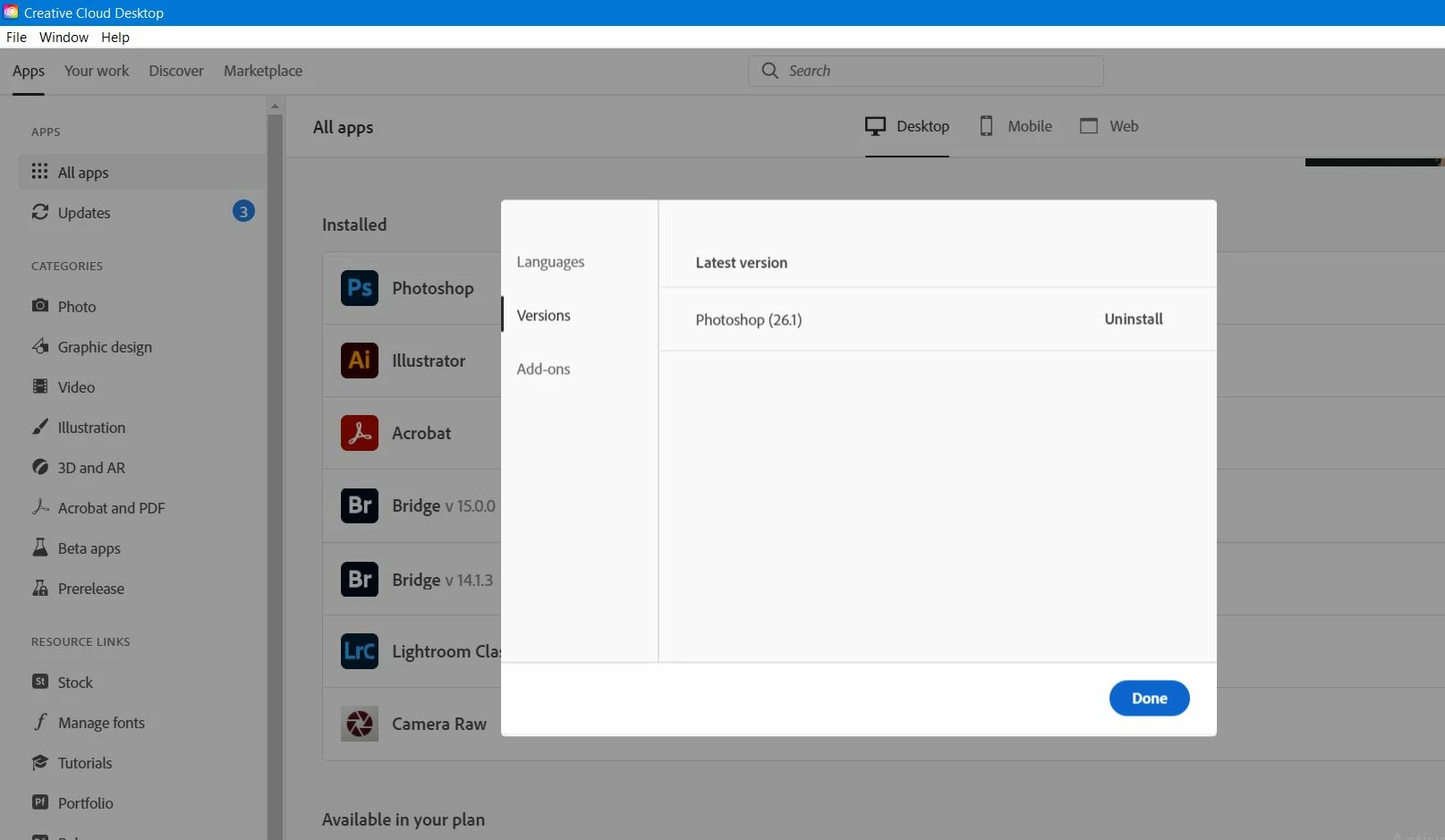Click Done to close the dialog
The image size is (1445, 840).
[1150, 699]
